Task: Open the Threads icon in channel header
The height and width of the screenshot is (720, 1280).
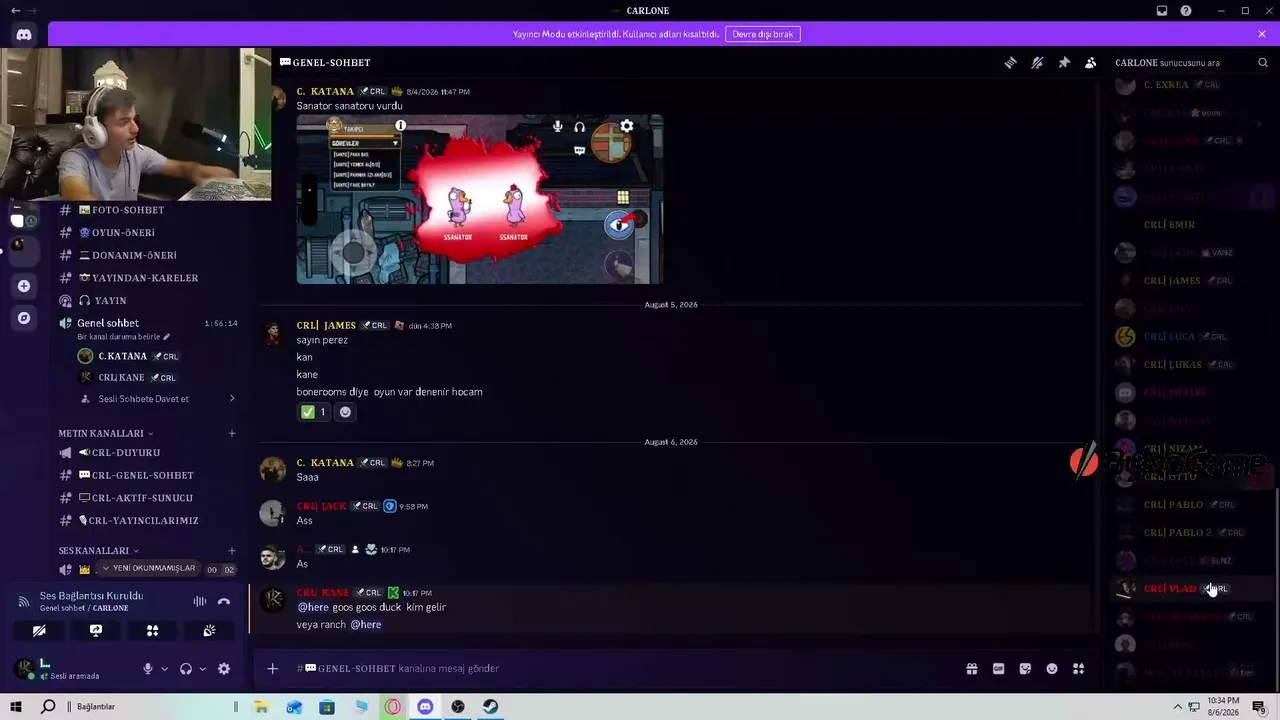Action: (1010, 62)
